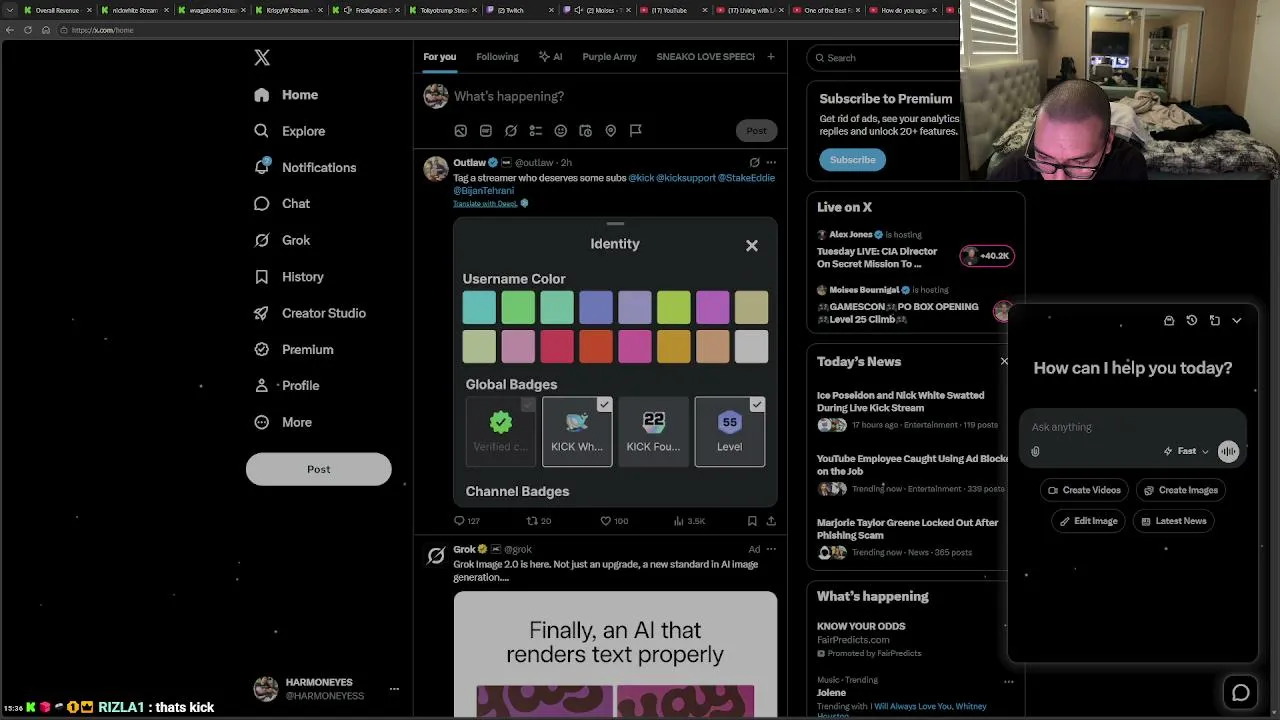Open Profile from the sidebar
Image resolution: width=1280 pixels, height=720 pixels.
tap(287, 386)
